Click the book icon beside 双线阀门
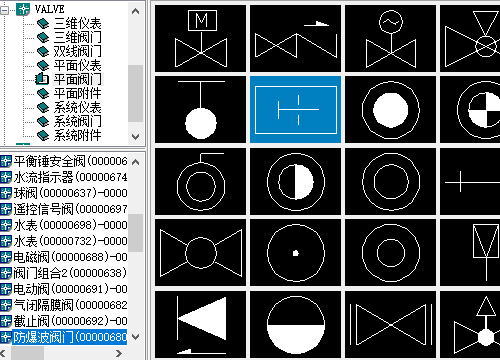This screenshot has height=360, width=500. 43,52
